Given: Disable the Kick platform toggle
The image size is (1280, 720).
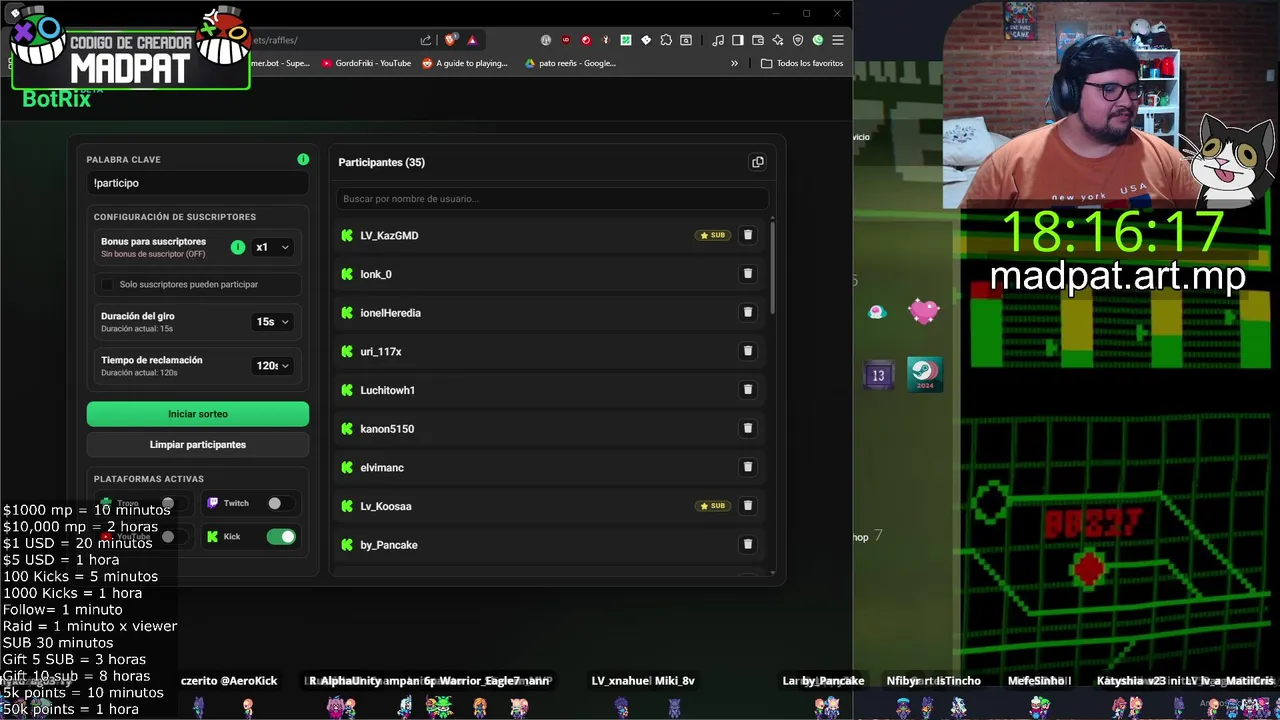Looking at the screenshot, I should tap(281, 537).
